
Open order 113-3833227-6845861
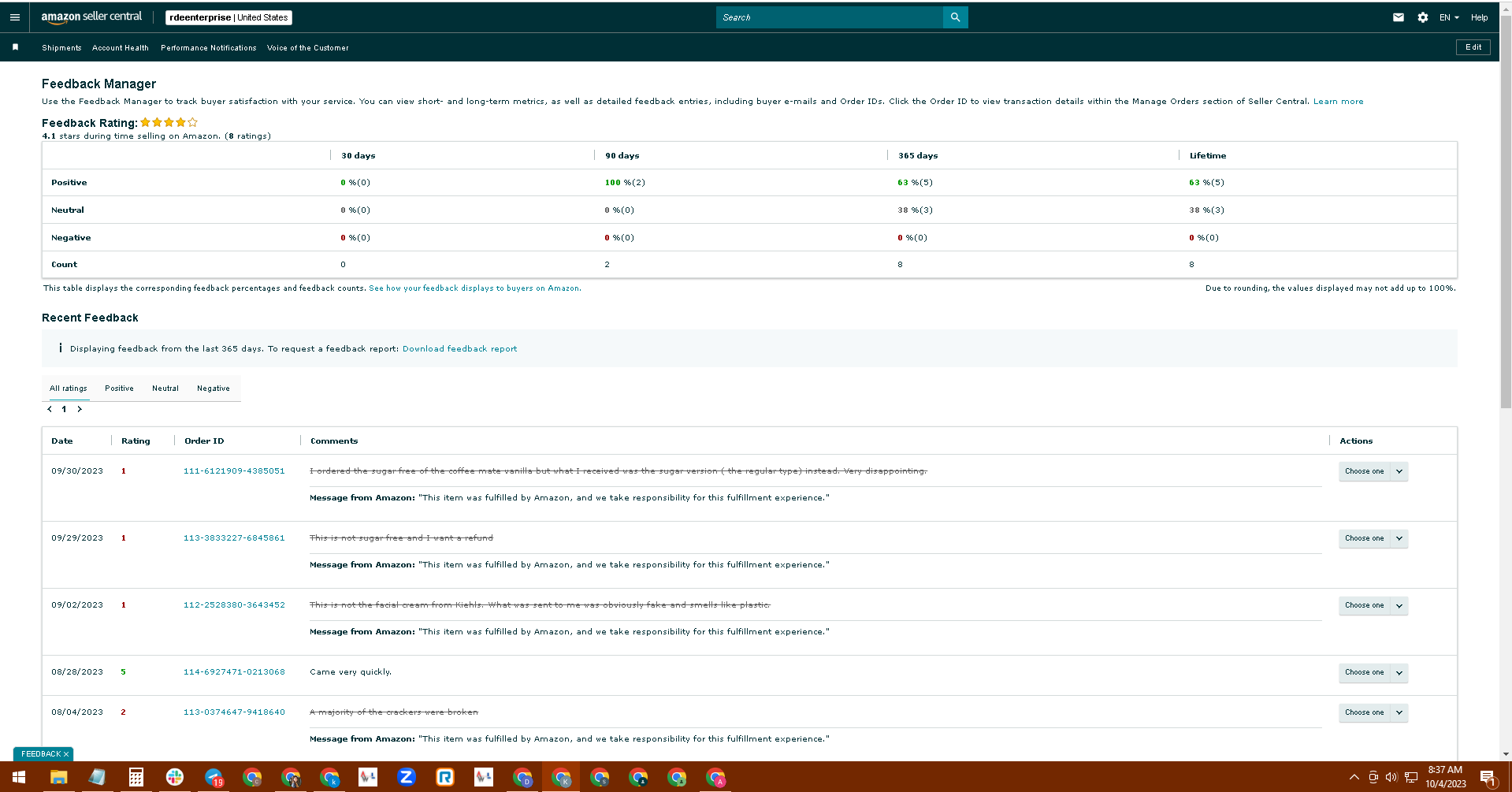click(234, 538)
